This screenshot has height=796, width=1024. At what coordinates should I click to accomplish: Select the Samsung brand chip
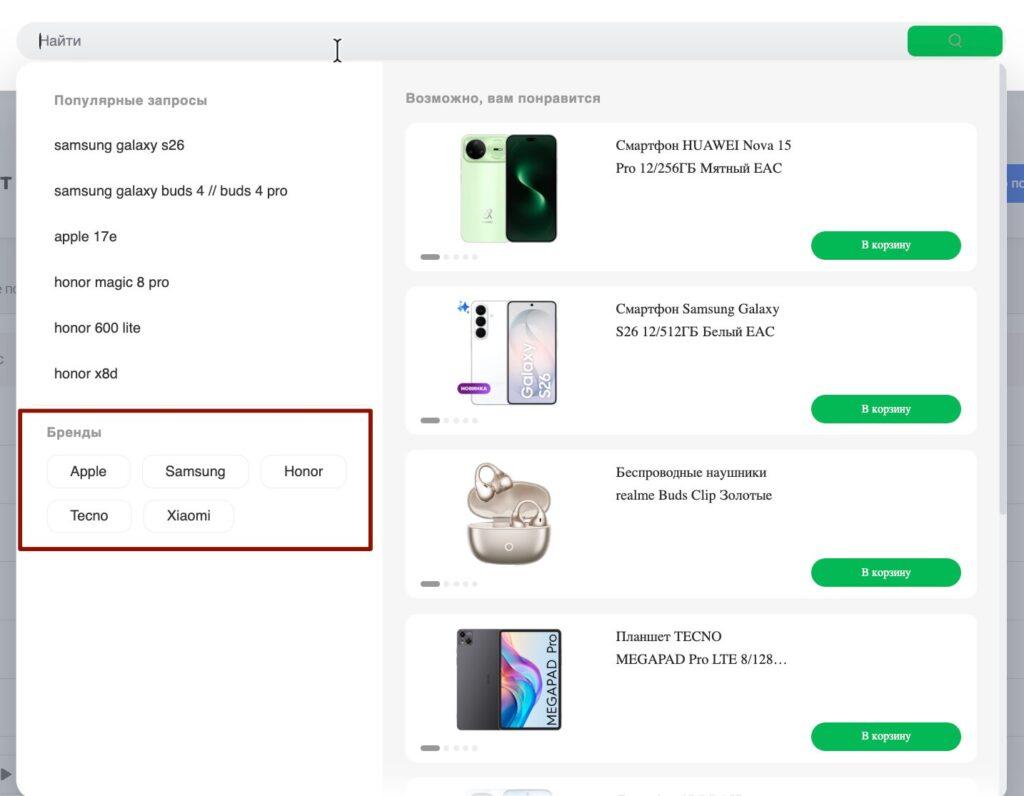tap(195, 471)
